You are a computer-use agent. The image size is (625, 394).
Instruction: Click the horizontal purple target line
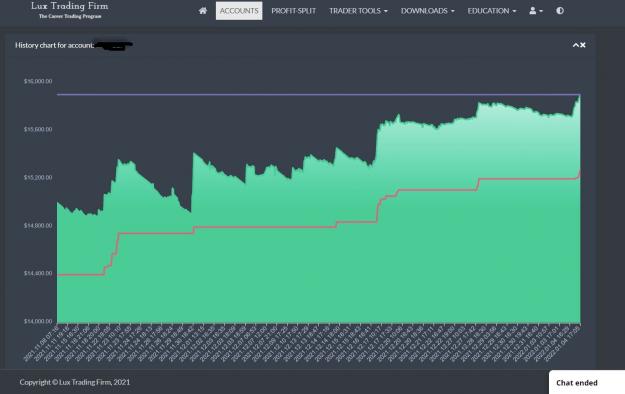click(x=318, y=95)
